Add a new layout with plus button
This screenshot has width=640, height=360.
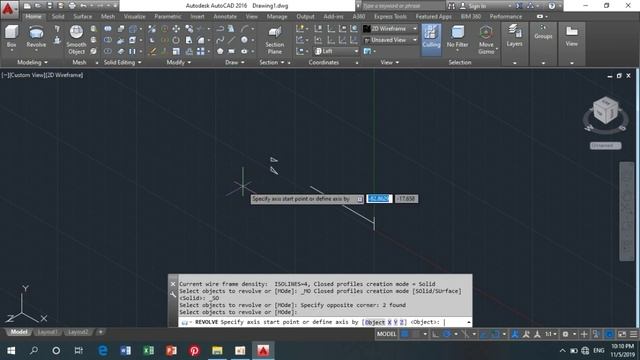click(100, 332)
